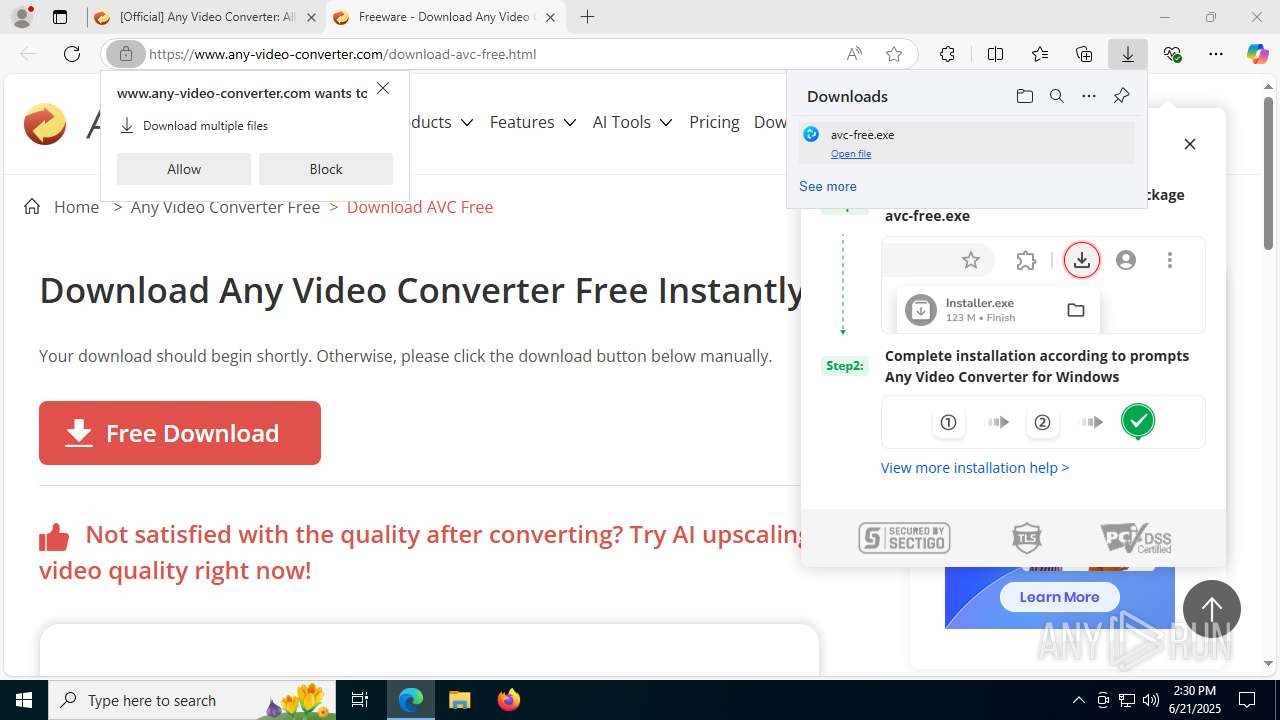
Task: Close the Freeware Download tab
Action: [550, 17]
